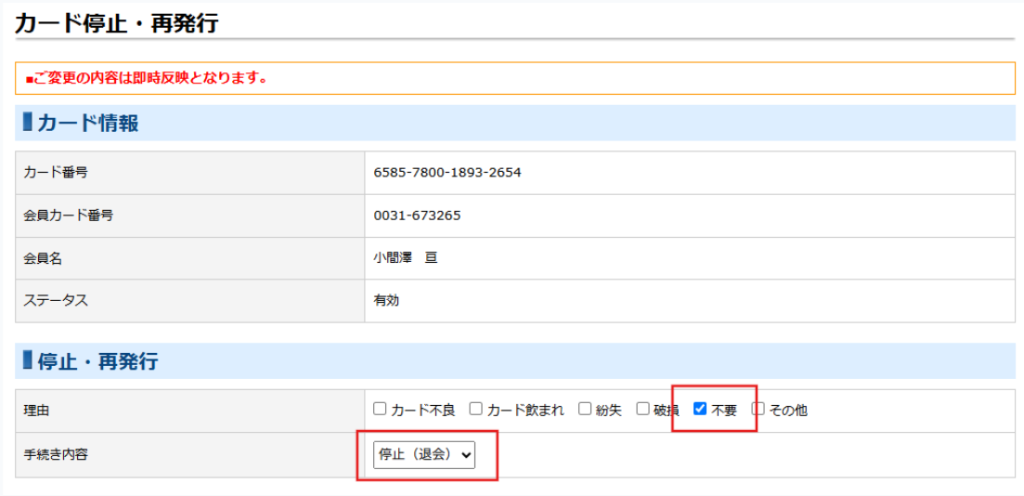Image resolution: width=1024 pixels, height=496 pixels.
Task: Uncheck the 不要 reason checkbox
Action: tap(700, 409)
